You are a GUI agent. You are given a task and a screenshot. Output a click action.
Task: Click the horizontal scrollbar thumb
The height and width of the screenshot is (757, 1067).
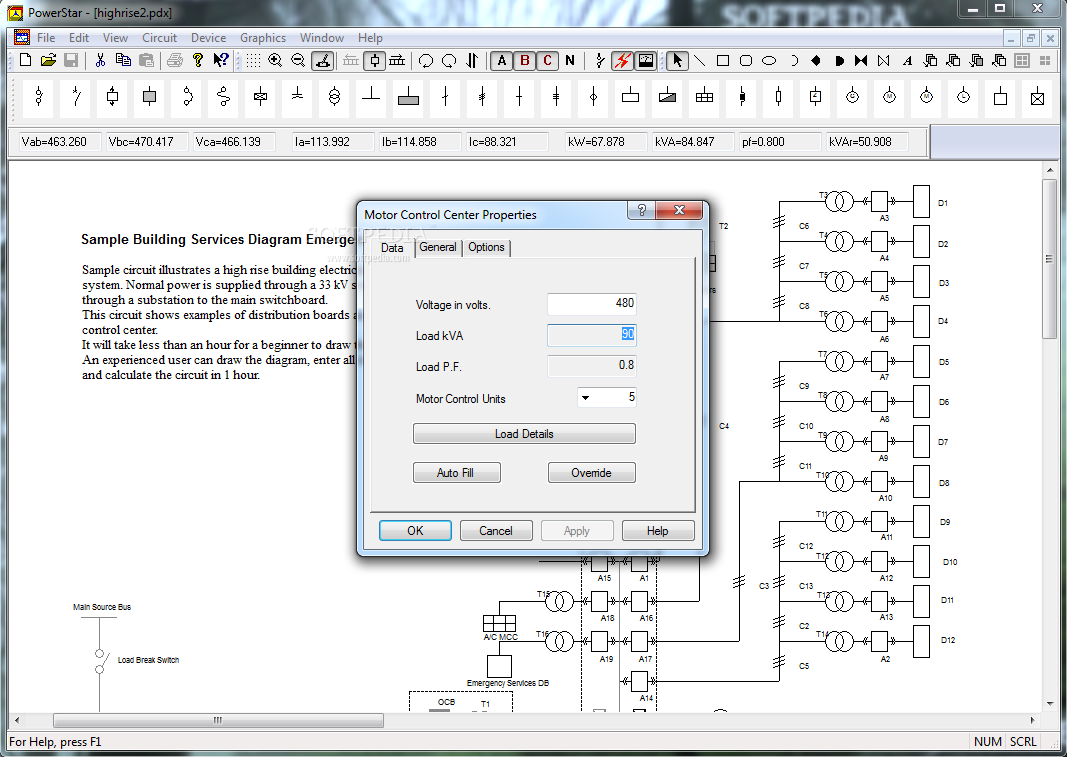[218, 720]
